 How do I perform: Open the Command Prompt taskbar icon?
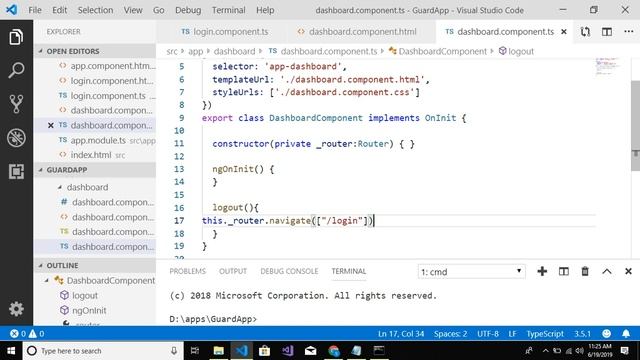point(379,351)
